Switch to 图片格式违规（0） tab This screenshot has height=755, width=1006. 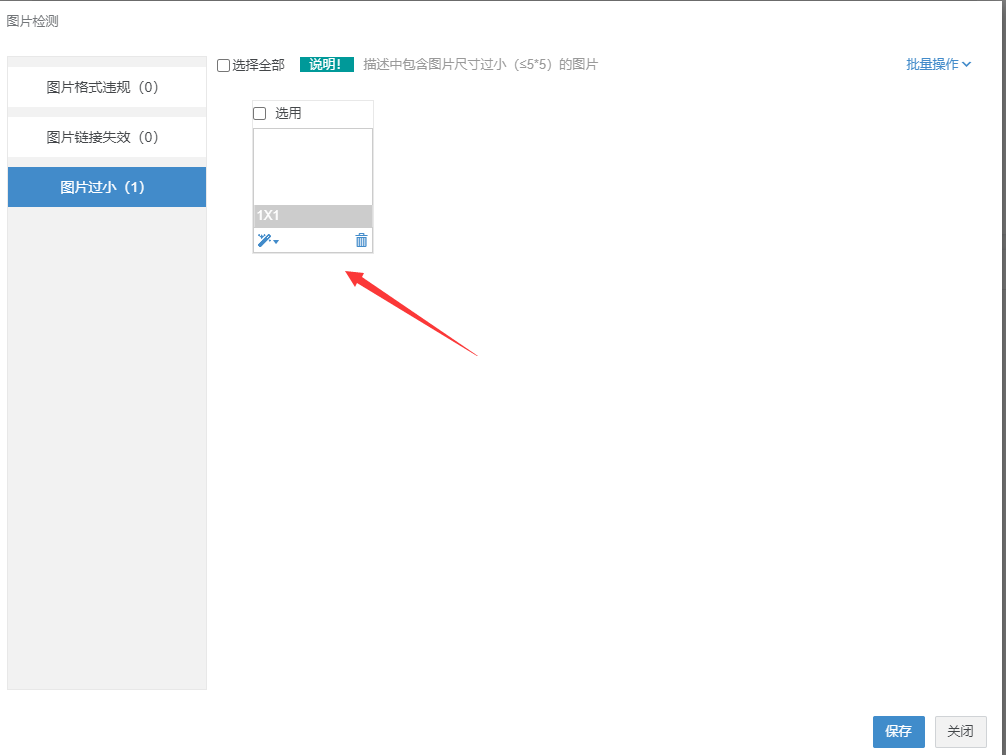pos(107,87)
